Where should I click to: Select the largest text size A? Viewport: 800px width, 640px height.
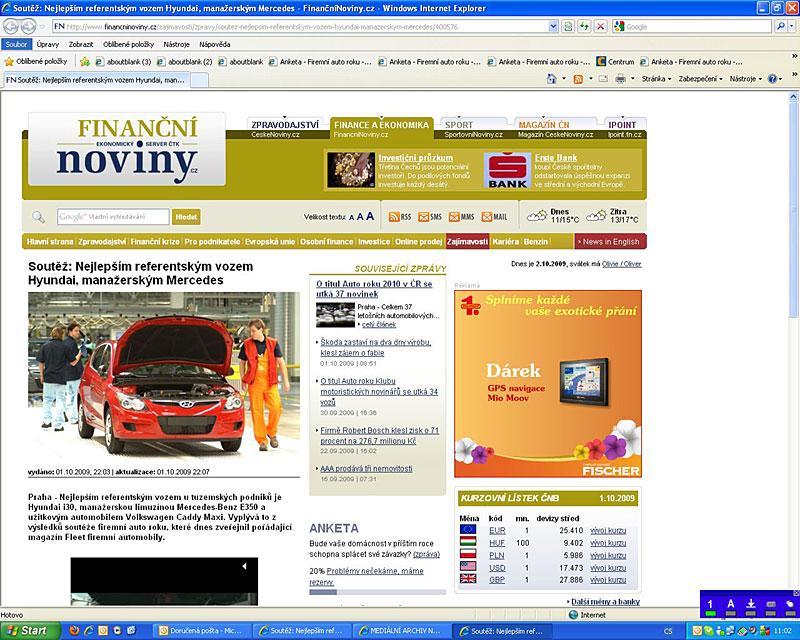[370, 216]
